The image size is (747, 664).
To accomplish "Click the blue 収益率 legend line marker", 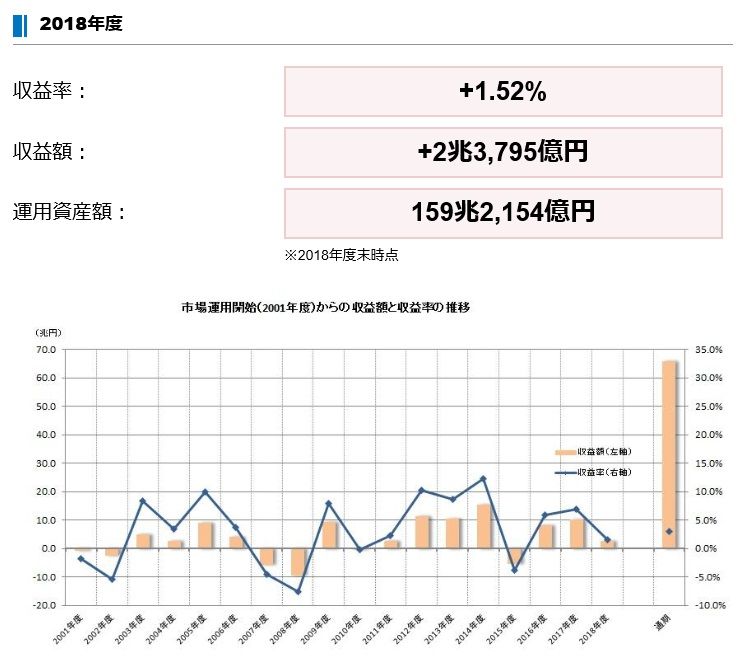I will point(565,471).
